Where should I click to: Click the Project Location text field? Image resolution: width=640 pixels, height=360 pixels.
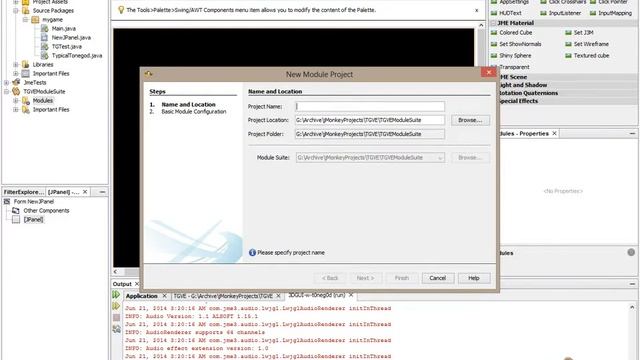tap(370, 120)
